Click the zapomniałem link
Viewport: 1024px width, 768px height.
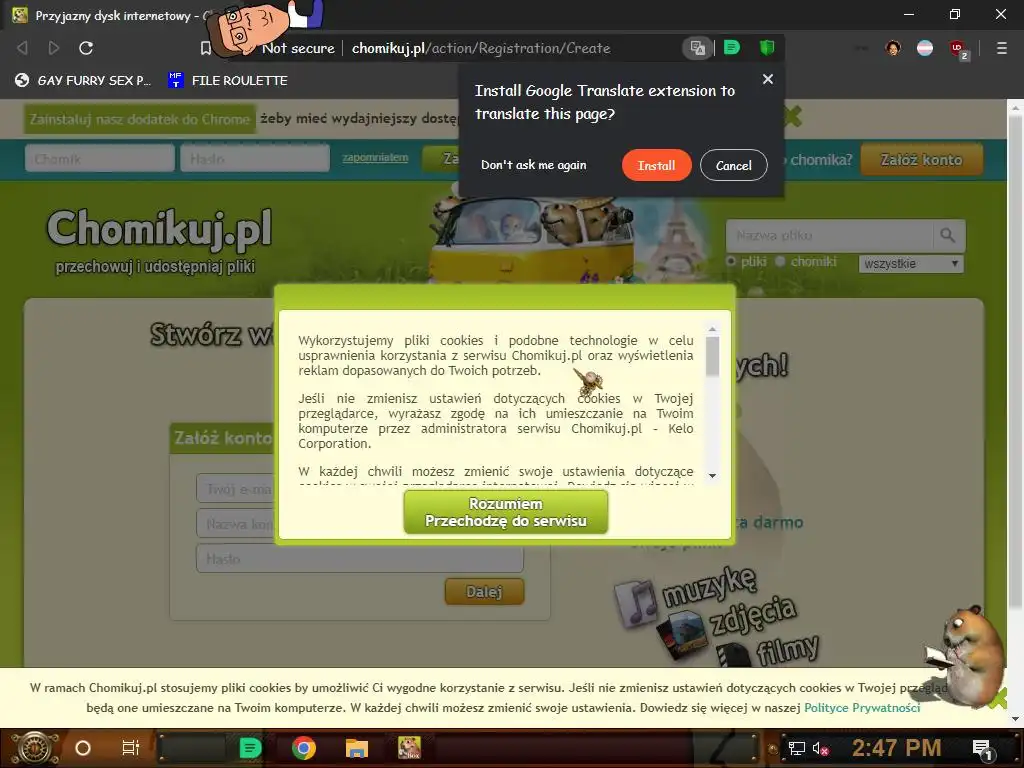click(376, 157)
